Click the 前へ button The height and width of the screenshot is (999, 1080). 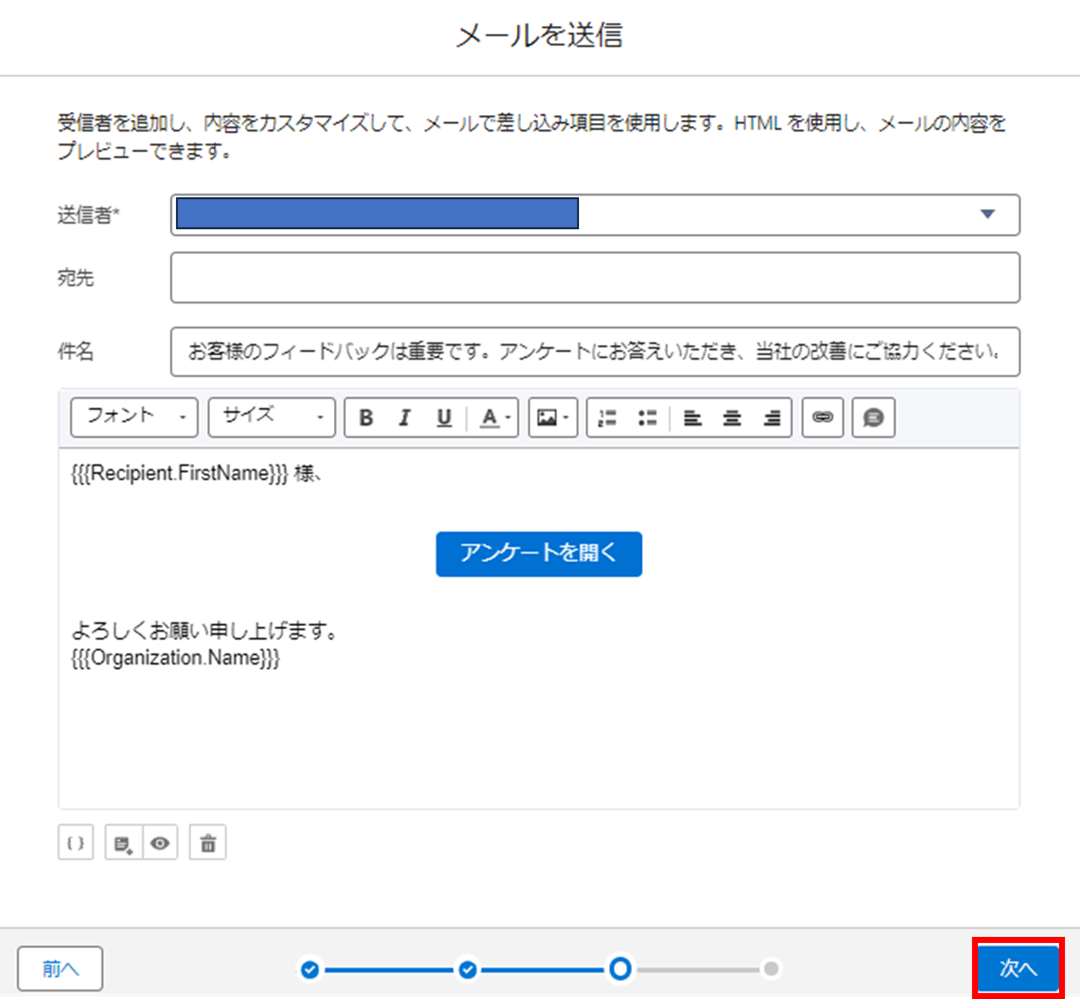click(x=60, y=968)
